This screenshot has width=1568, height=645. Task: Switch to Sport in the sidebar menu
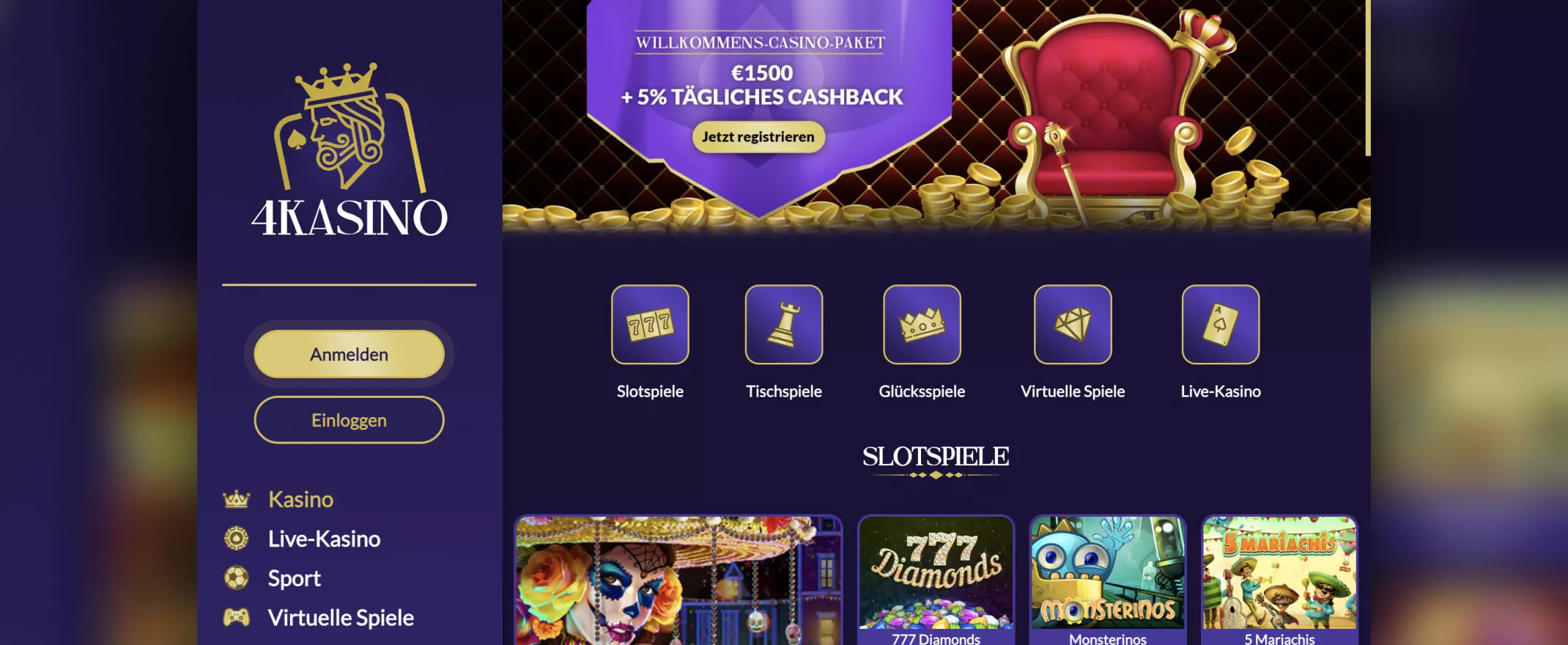pyautogui.click(x=294, y=578)
